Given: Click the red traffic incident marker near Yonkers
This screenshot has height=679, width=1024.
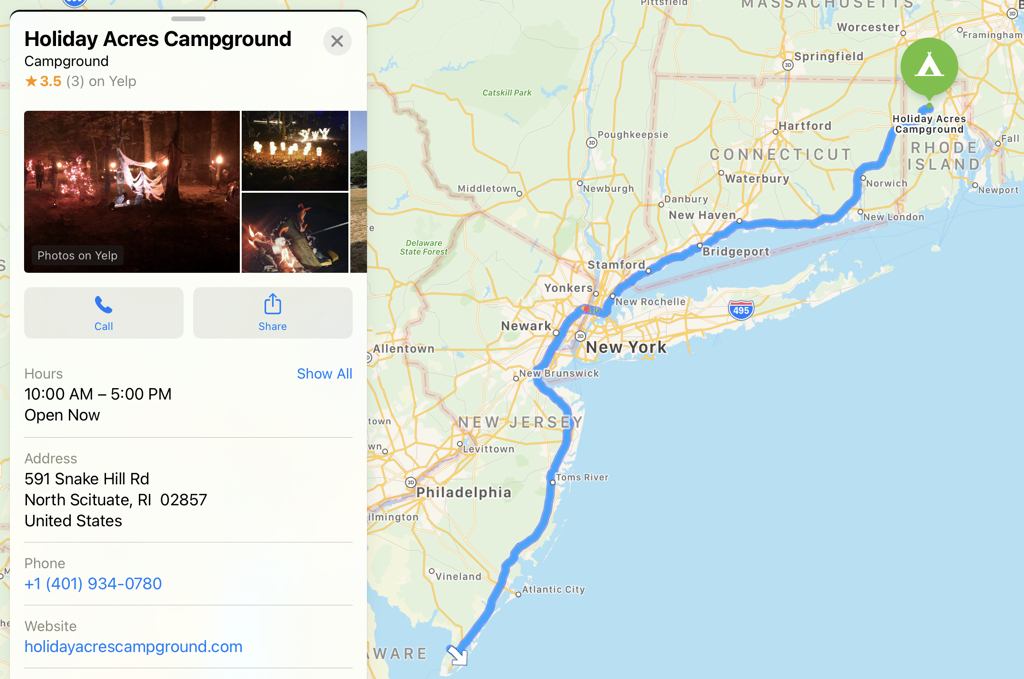Looking at the screenshot, I should [x=586, y=309].
